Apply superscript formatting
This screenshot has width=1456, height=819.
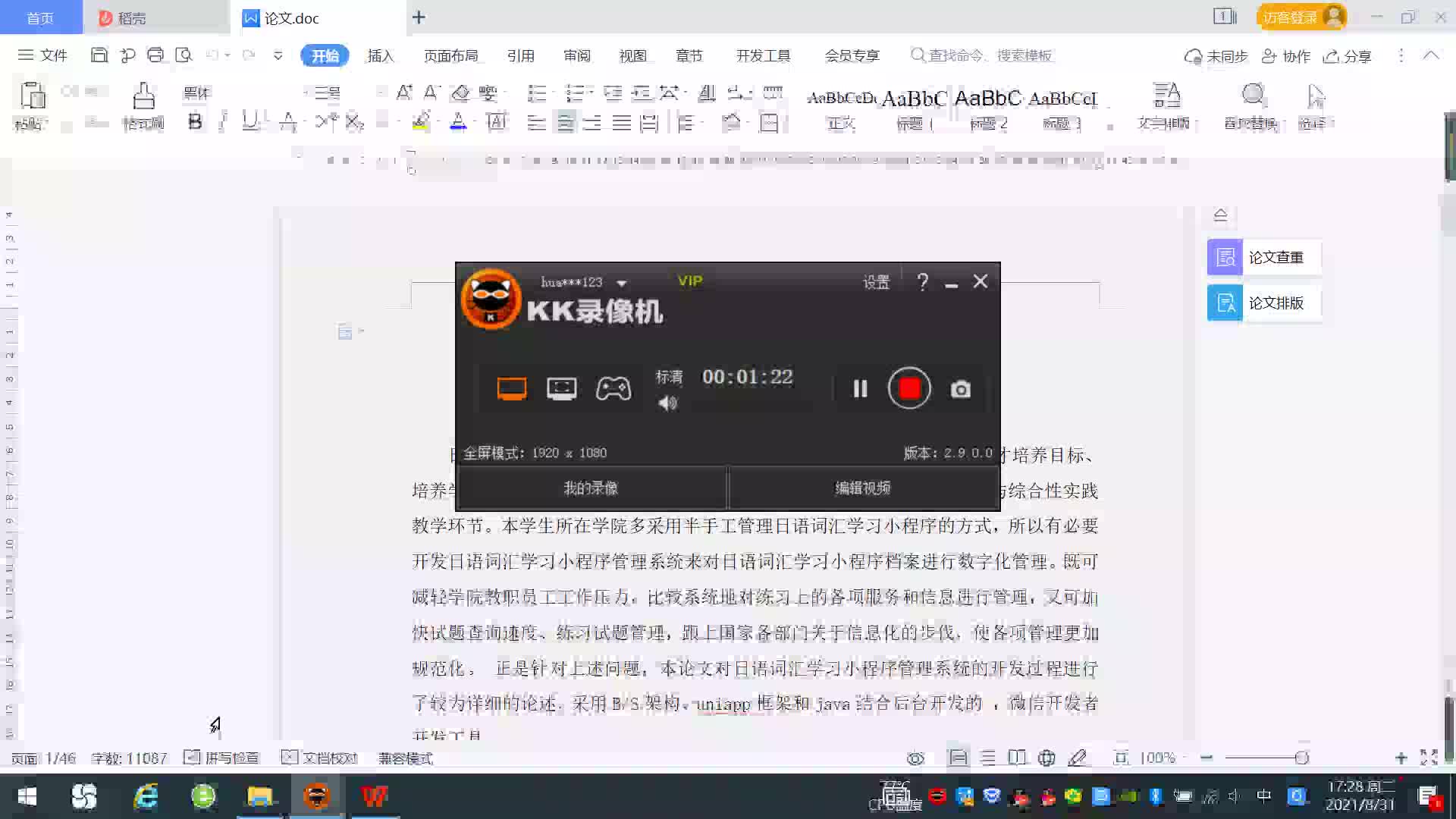pyautogui.click(x=326, y=121)
